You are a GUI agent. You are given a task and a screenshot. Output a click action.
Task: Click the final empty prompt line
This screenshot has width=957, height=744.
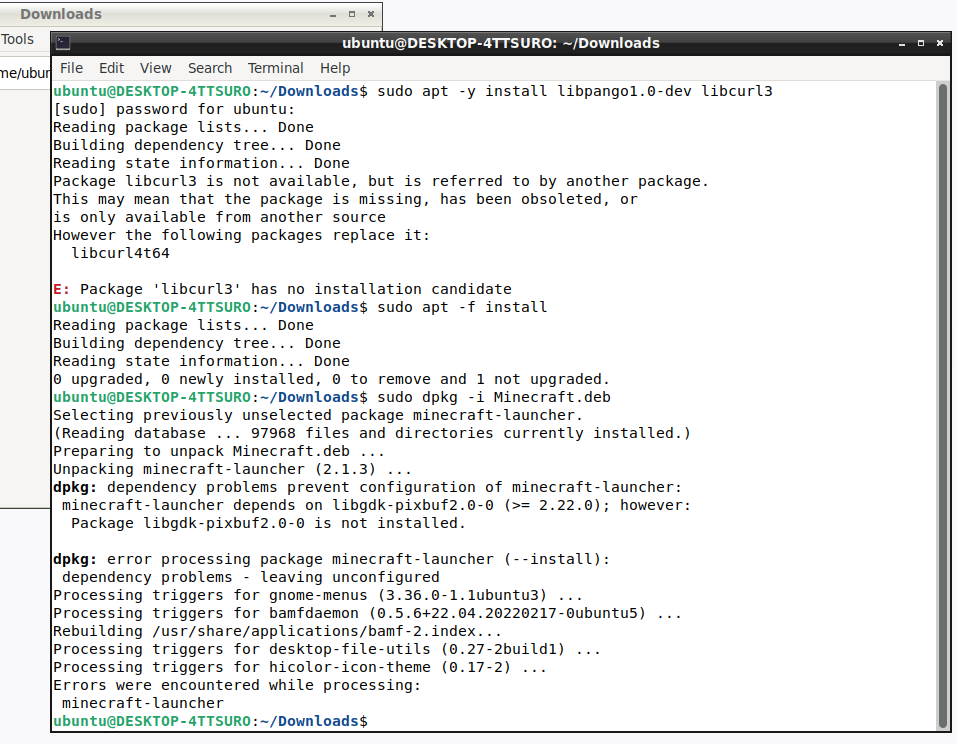(x=211, y=721)
